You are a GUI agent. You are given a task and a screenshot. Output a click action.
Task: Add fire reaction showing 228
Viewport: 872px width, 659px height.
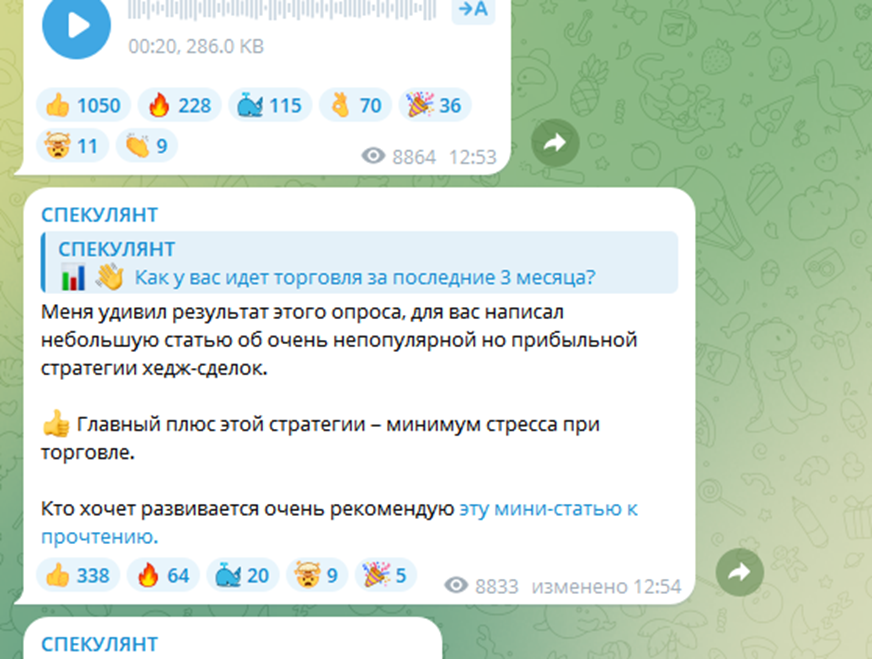coord(180,105)
